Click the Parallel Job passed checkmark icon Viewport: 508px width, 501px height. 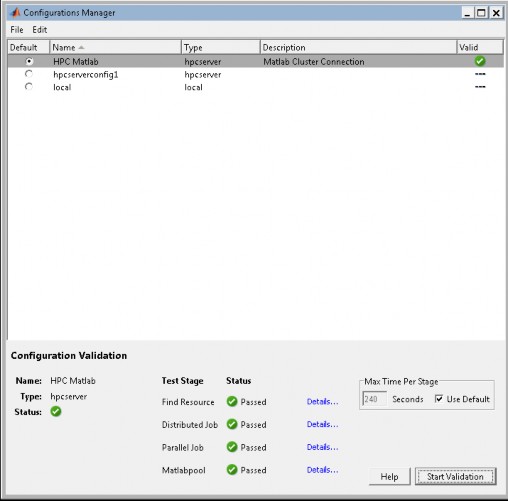pos(232,447)
